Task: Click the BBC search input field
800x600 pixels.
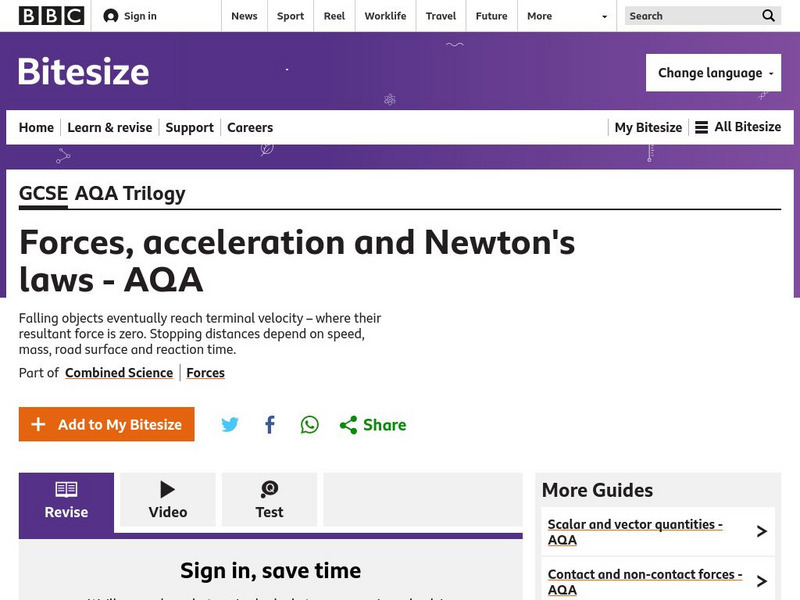Action: pyautogui.click(x=690, y=16)
